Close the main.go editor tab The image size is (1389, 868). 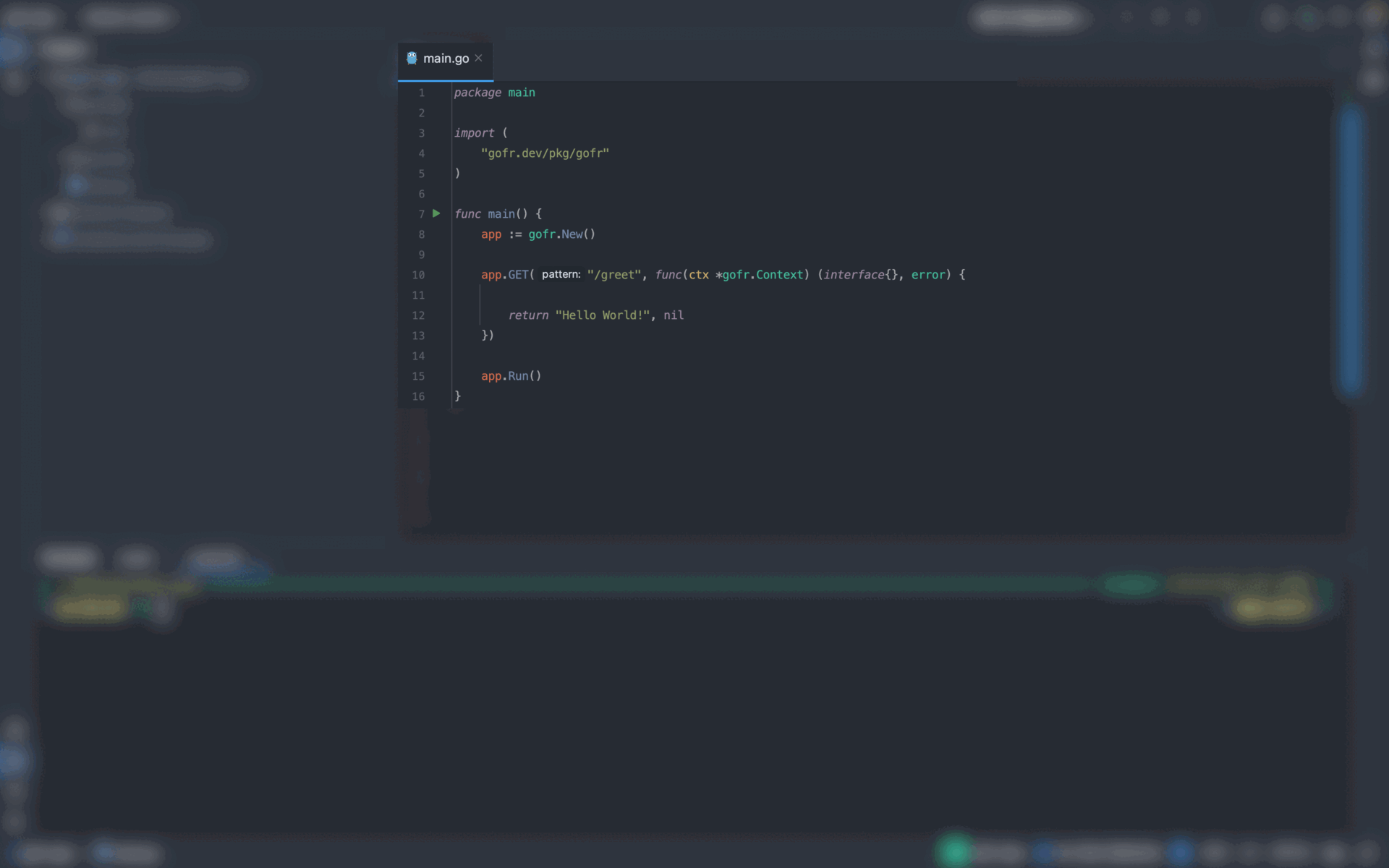pos(478,58)
